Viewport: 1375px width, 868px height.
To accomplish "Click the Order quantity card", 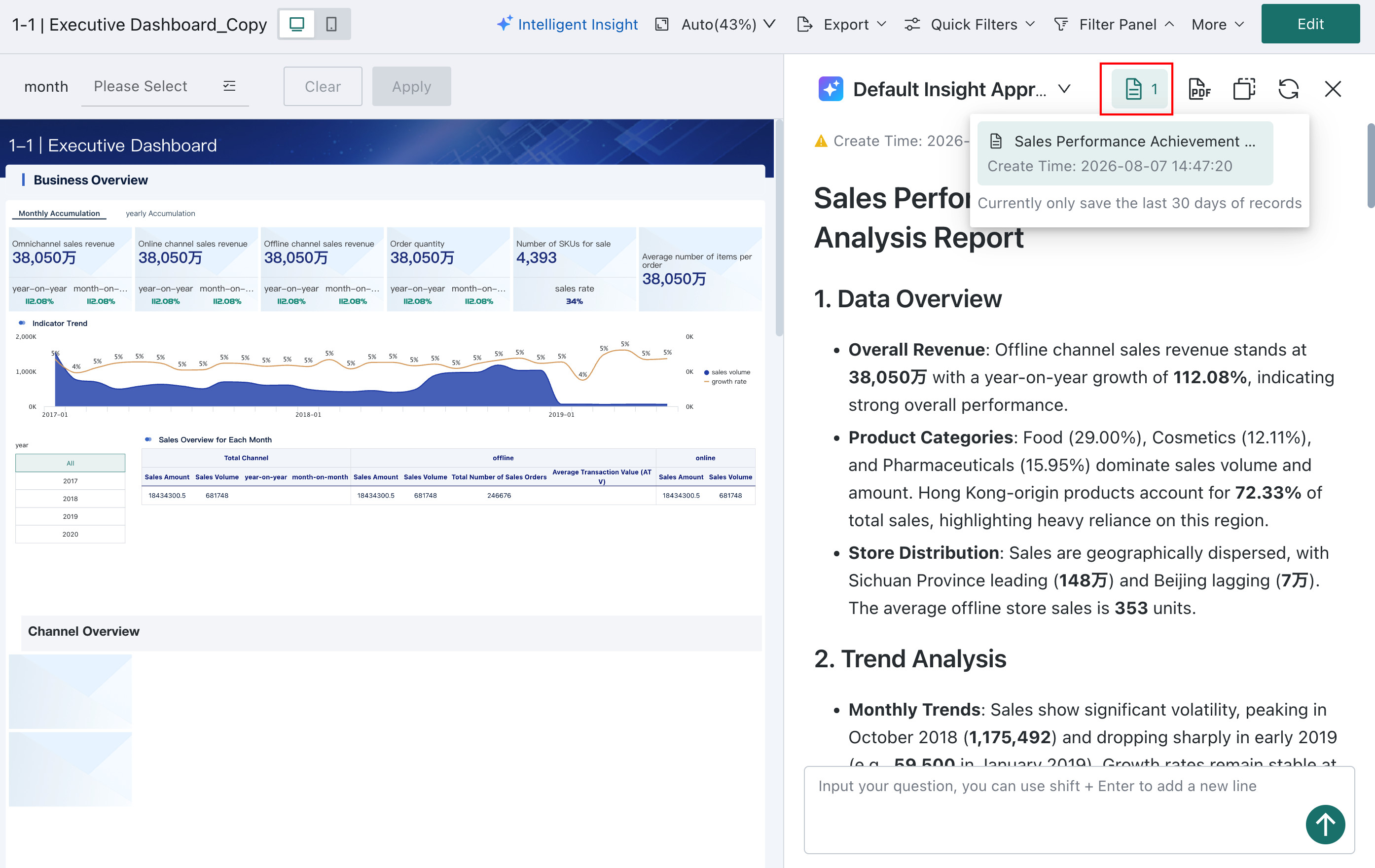I will [448, 269].
